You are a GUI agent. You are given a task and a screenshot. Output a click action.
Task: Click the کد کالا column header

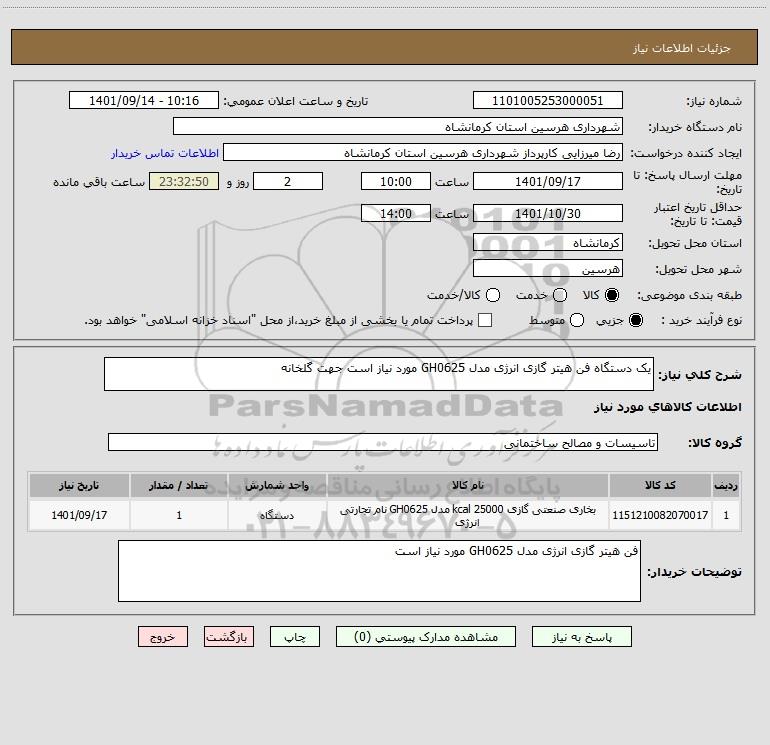660,485
